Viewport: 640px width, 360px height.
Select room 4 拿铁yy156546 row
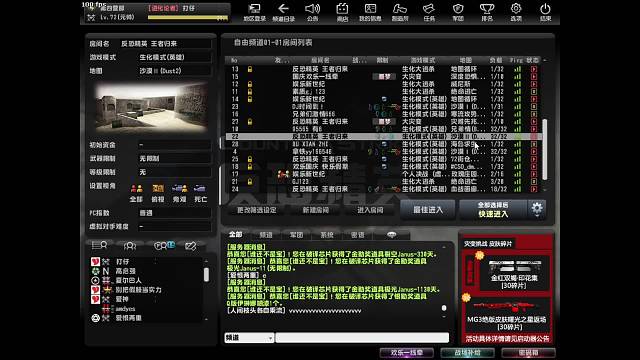click(384, 152)
